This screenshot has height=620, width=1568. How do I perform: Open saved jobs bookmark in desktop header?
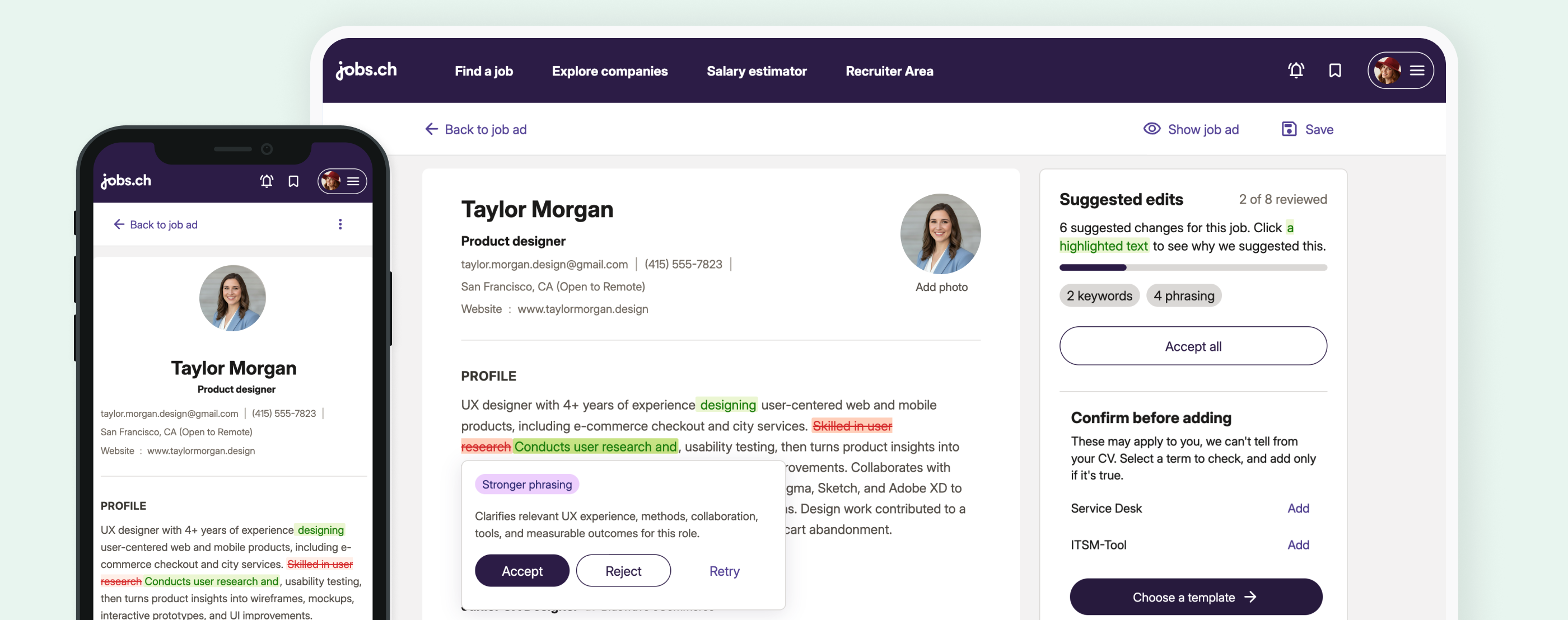click(1335, 71)
